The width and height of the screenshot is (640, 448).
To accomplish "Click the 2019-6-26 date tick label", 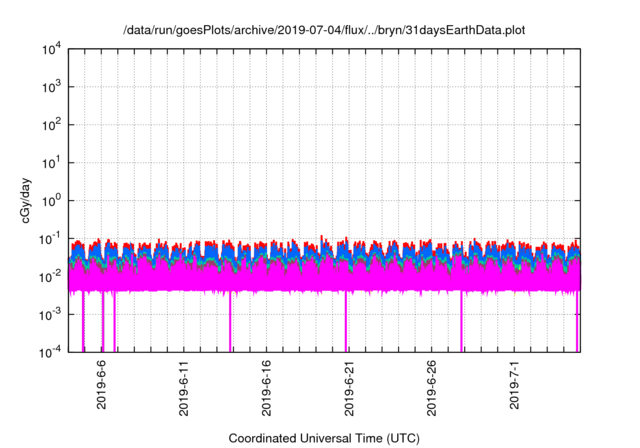I will pyautogui.click(x=431, y=388).
